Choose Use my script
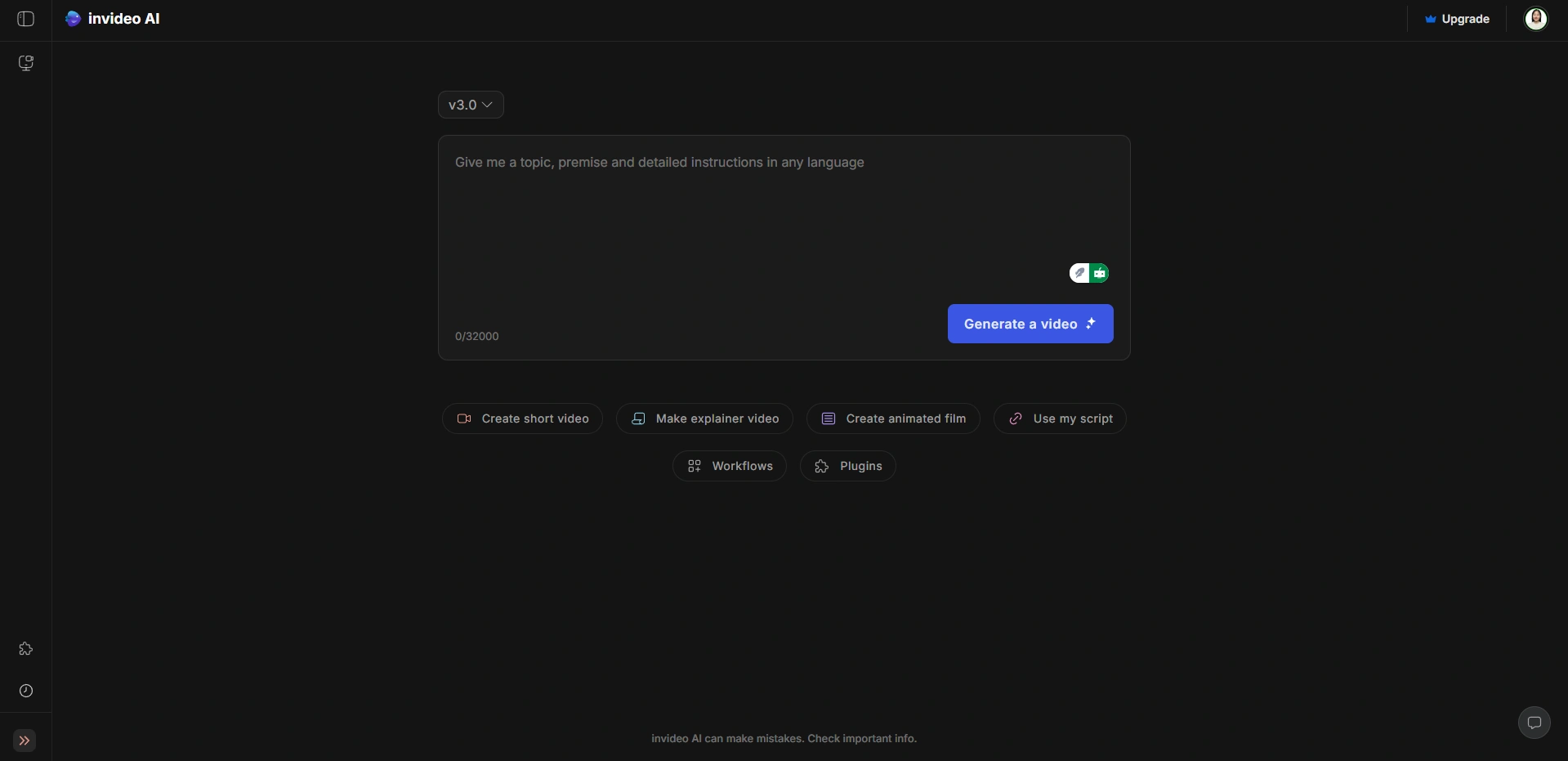The height and width of the screenshot is (761, 1568). click(x=1060, y=419)
